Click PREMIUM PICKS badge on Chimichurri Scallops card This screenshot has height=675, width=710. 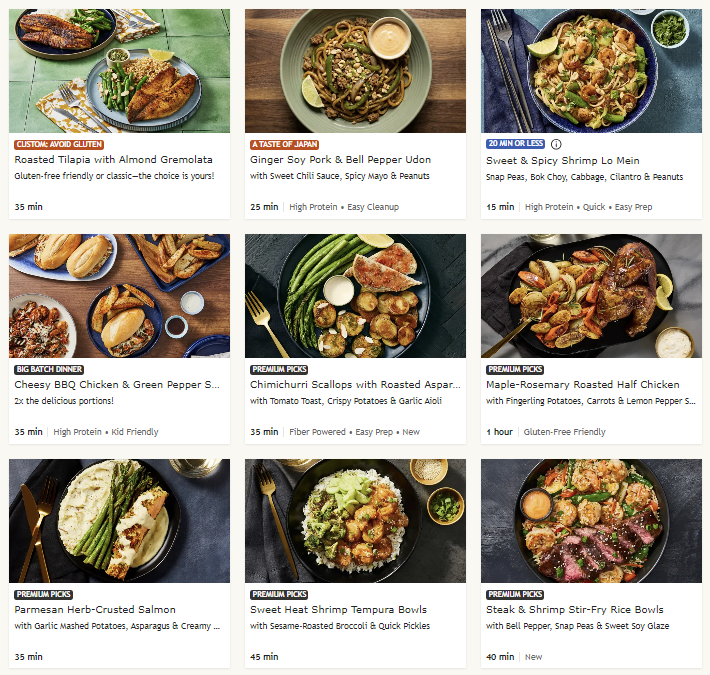pos(279,369)
